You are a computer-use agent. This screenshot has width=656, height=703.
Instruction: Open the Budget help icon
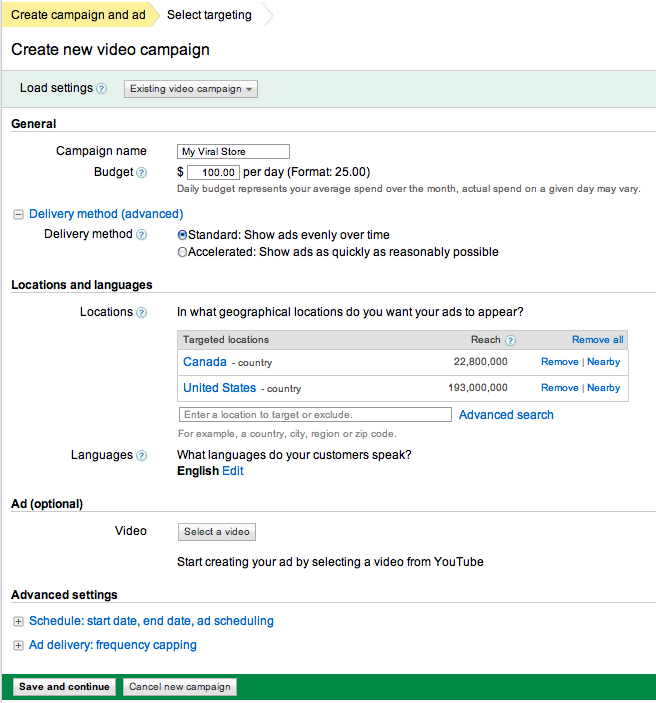tap(141, 173)
